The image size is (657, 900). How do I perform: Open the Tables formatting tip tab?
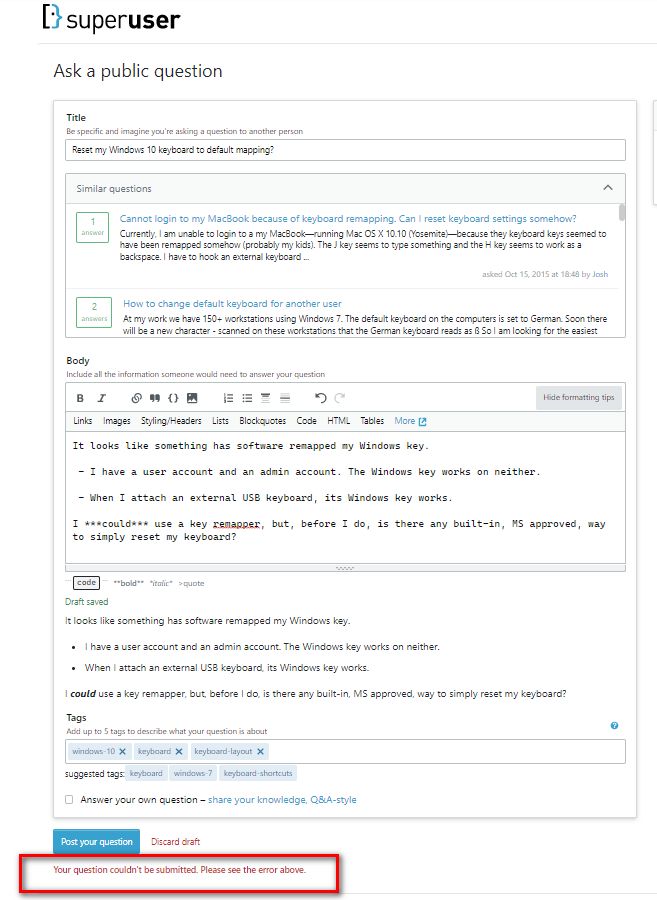(x=372, y=421)
